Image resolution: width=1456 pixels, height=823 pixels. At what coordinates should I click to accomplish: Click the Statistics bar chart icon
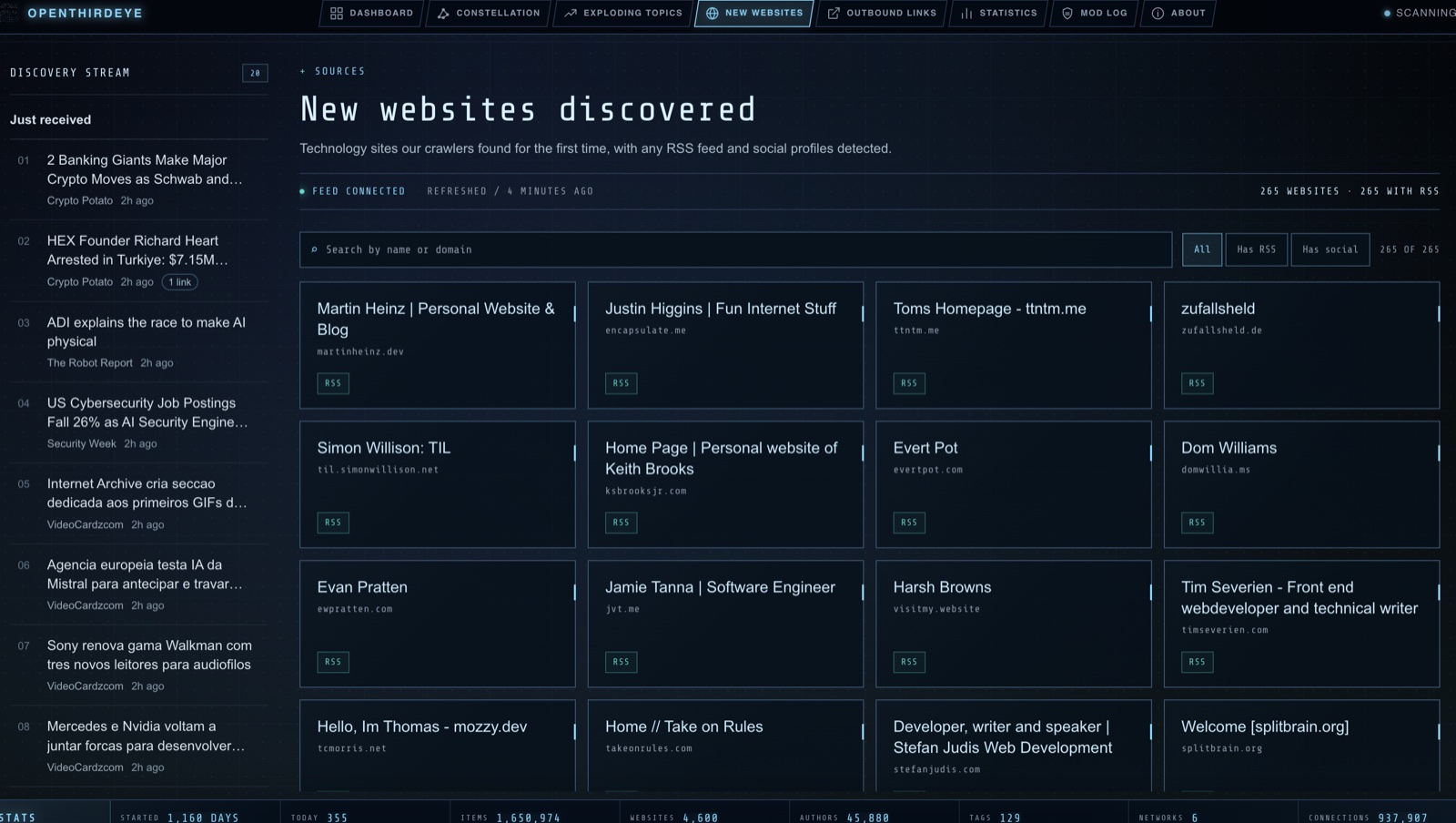pyautogui.click(x=966, y=13)
